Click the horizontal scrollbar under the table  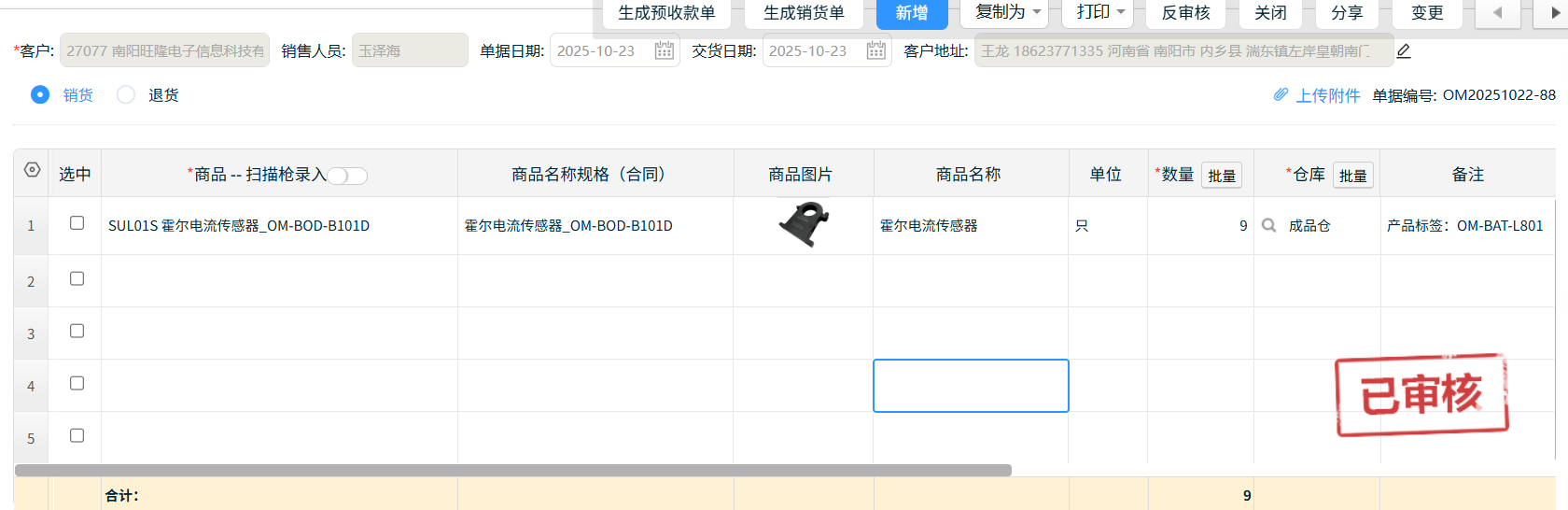(513, 471)
